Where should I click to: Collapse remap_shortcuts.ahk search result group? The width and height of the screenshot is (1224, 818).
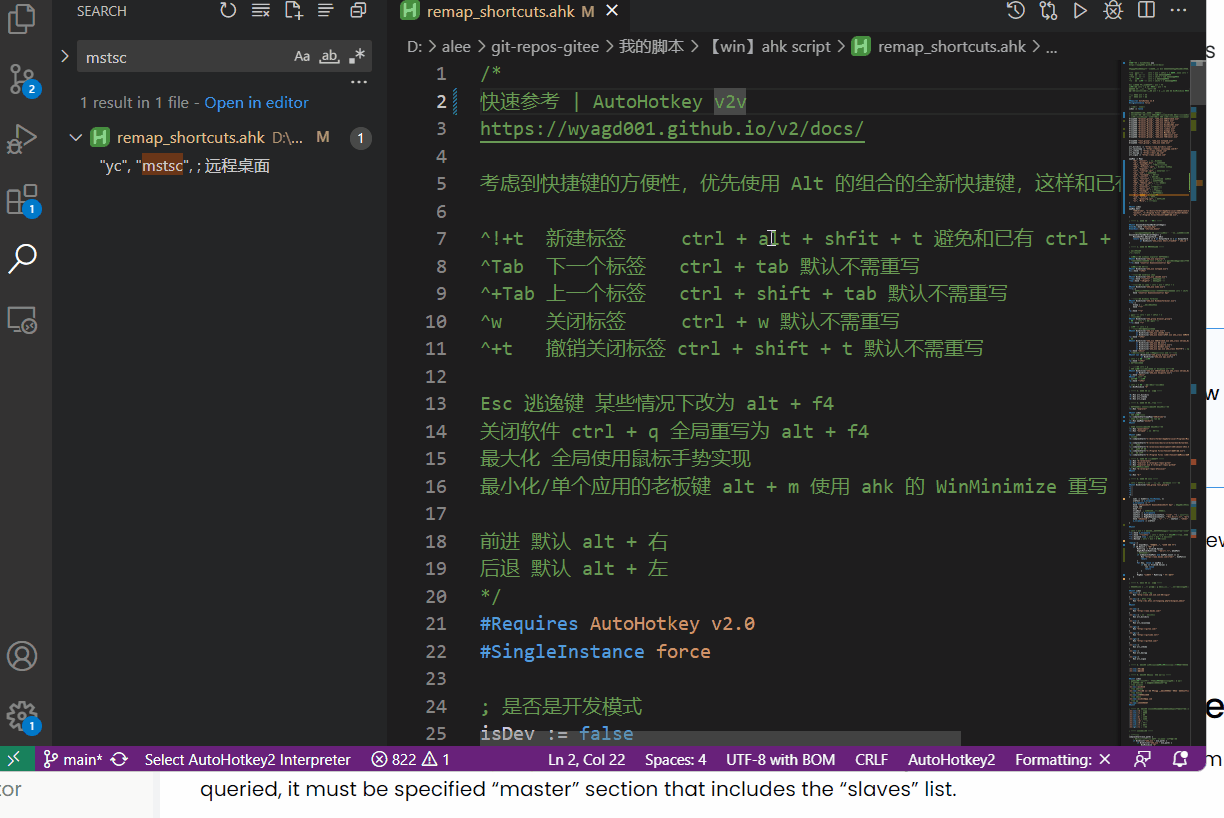point(76,137)
